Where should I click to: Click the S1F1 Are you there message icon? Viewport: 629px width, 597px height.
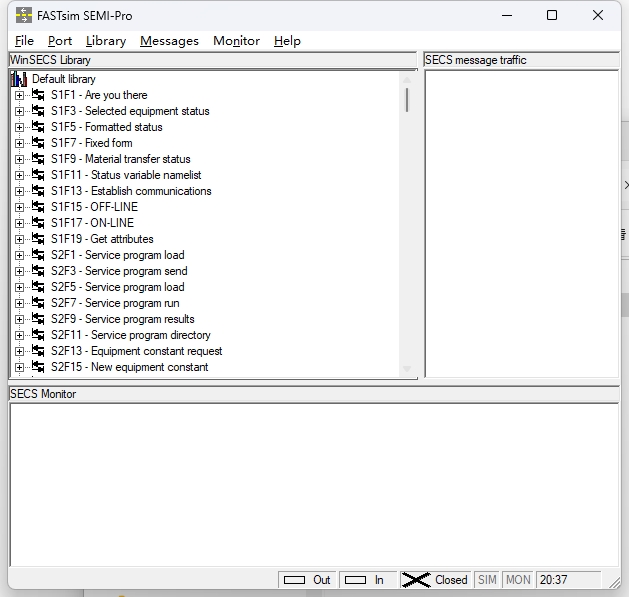pyautogui.click(x=38, y=95)
